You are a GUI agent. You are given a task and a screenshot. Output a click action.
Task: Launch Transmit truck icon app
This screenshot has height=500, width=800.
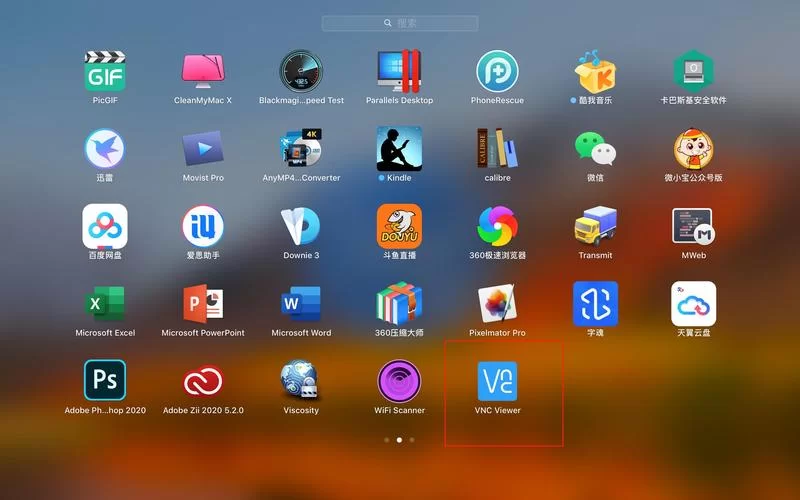tap(595, 227)
